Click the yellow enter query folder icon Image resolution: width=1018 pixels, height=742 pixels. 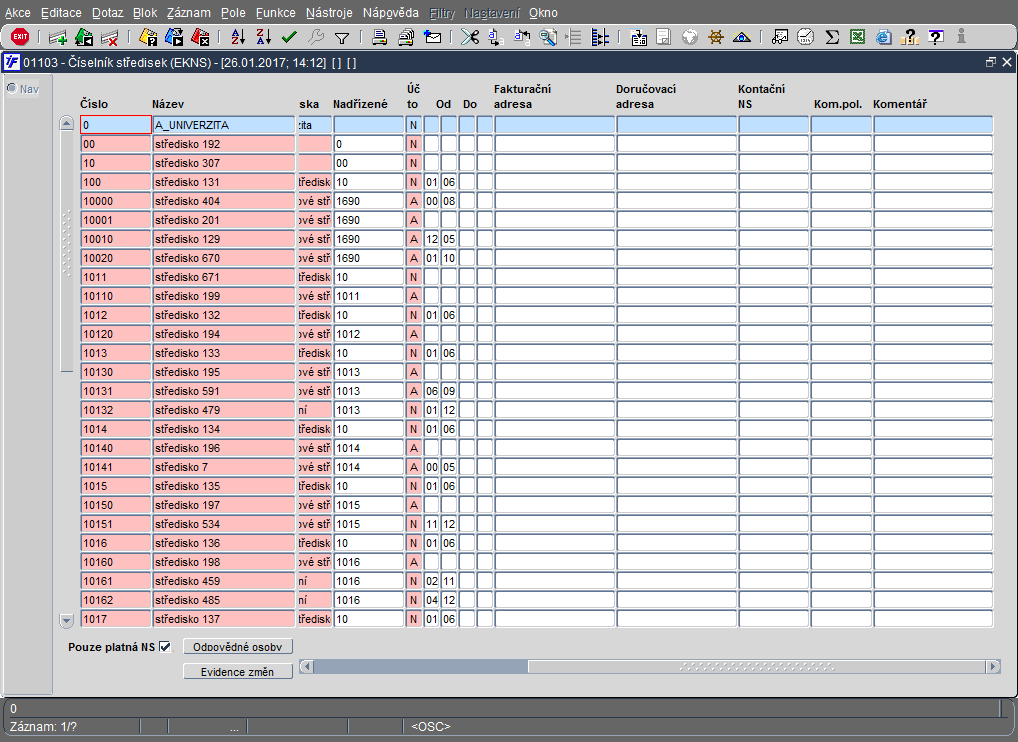coord(148,38)
